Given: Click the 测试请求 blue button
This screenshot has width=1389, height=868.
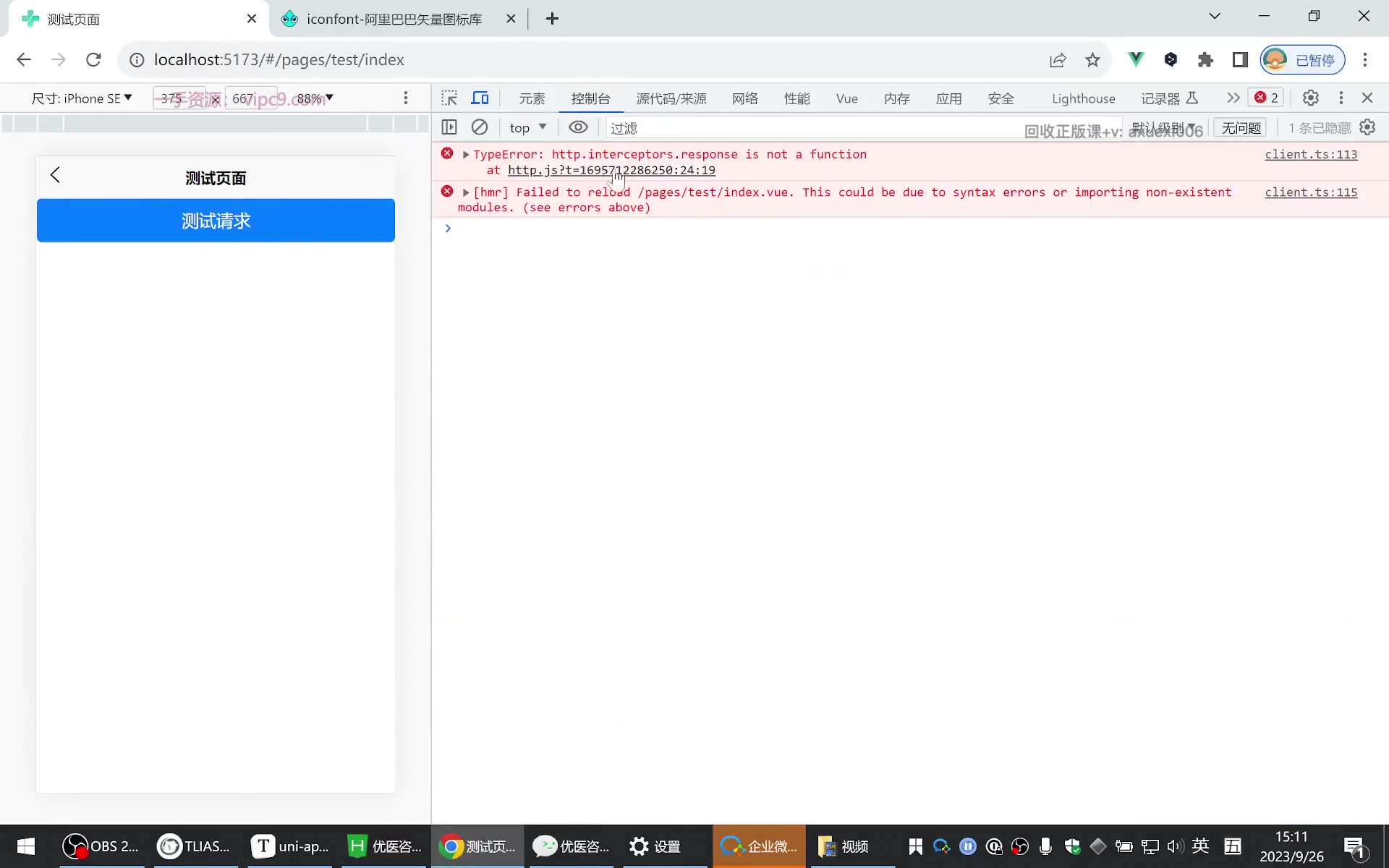Looking at the screenshot, I should coord(216,221).
